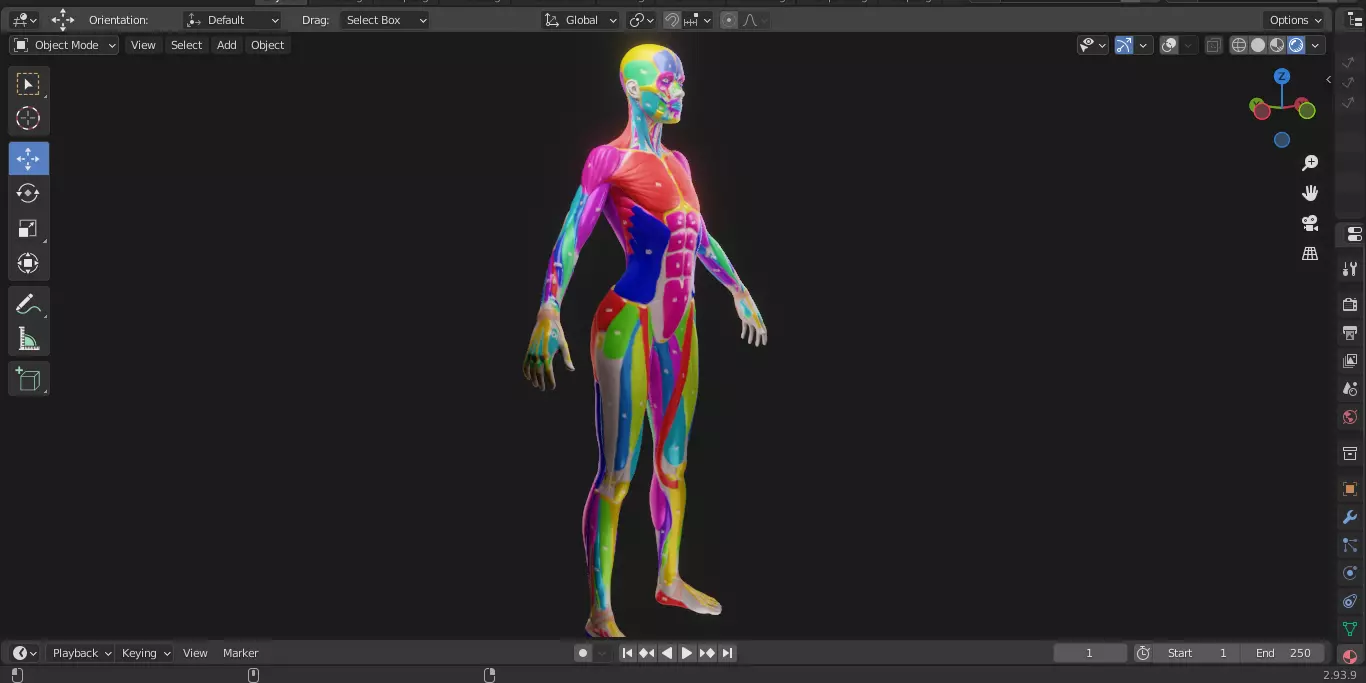Image resolution: width=1366 pixels, height=683 pixels.
Task: Switch to solid viewport shading
Action: tap(1258, 45)
